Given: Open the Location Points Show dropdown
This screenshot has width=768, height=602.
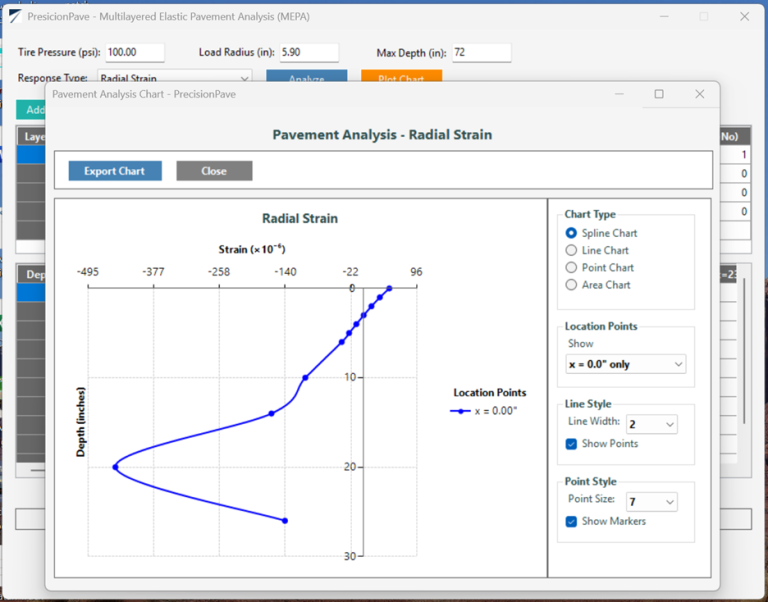Looking at the screenshot, I should pyautogui.click(x=625, y=364).
